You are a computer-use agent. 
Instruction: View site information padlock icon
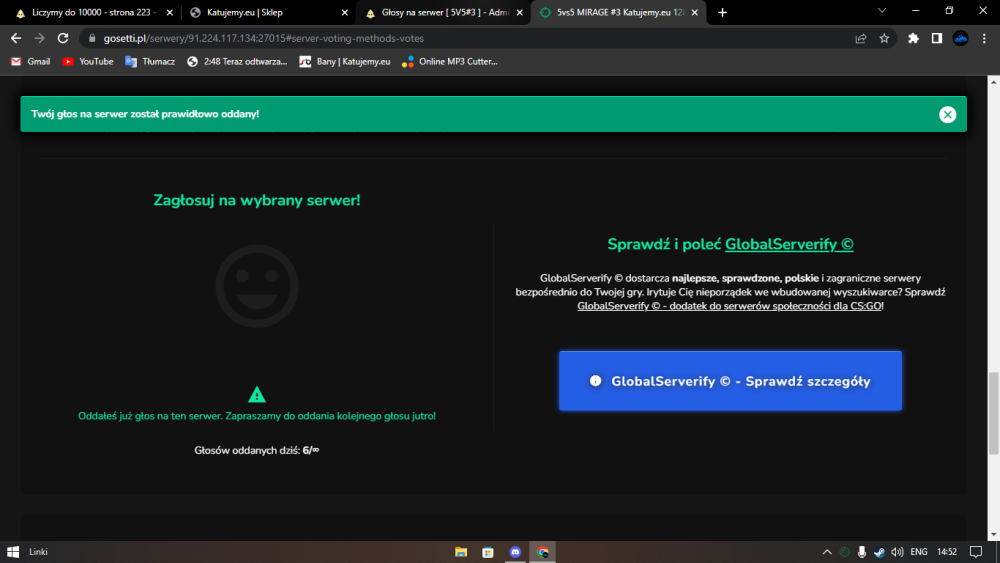pos(92,38)
